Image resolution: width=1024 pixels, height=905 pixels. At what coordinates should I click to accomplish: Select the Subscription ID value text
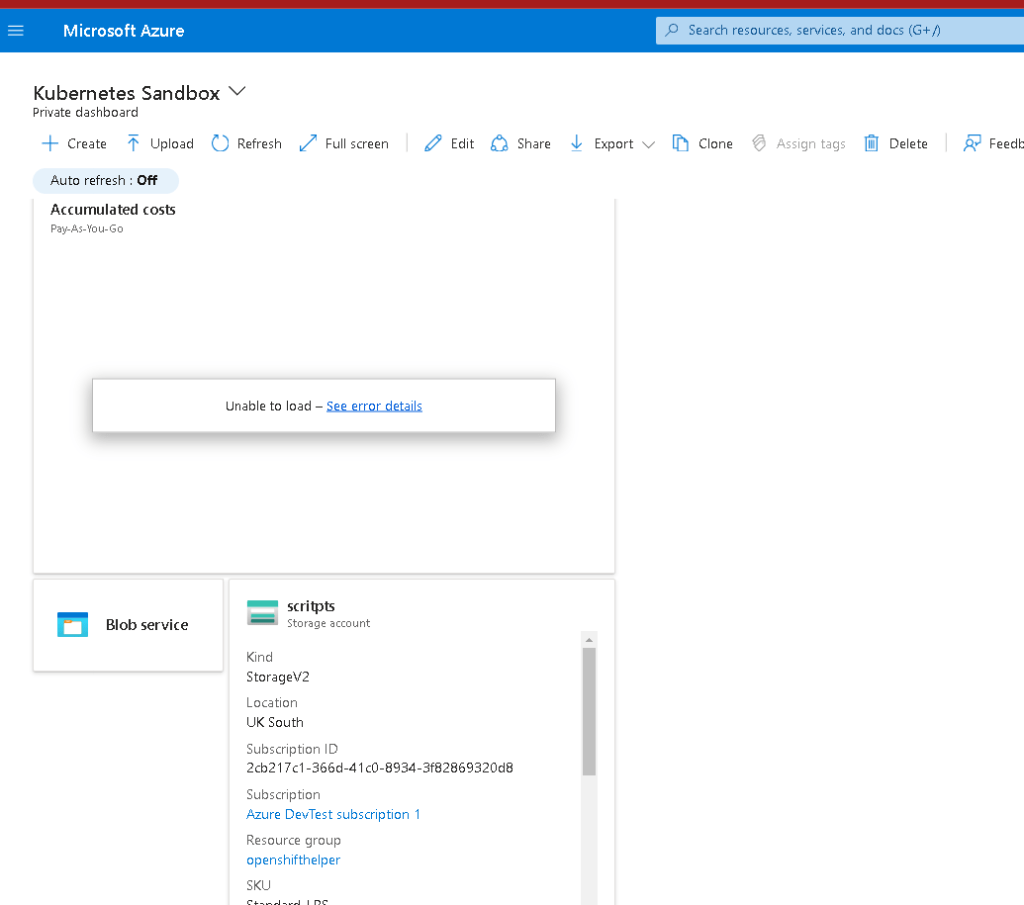point(379,768)
